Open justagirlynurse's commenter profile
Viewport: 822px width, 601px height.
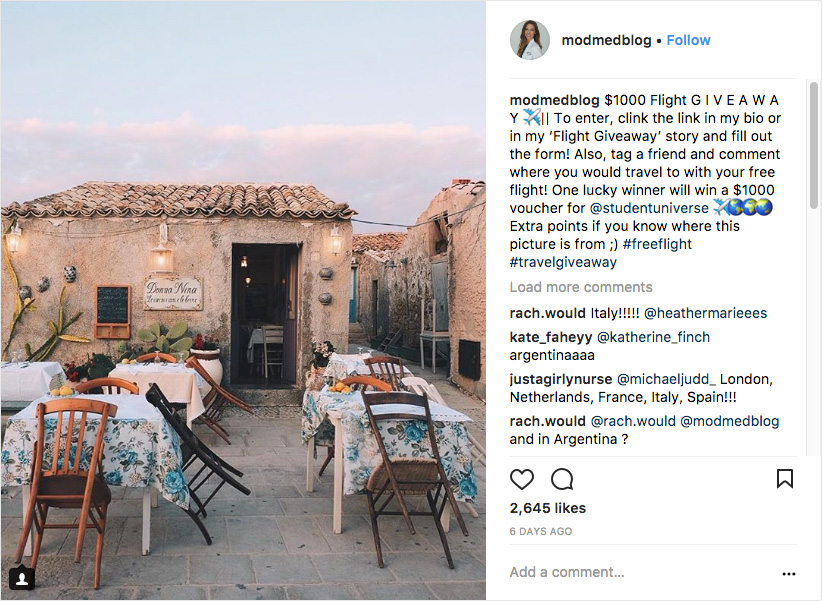560,379
